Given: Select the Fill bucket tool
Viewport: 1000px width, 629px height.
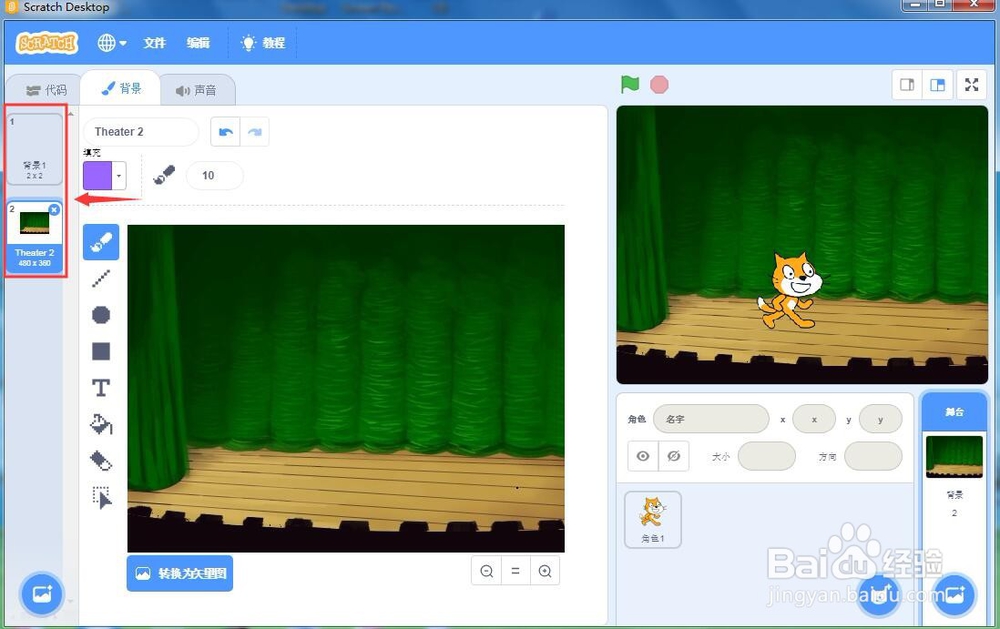Looking at the screenshot, I should pos(101,424).
